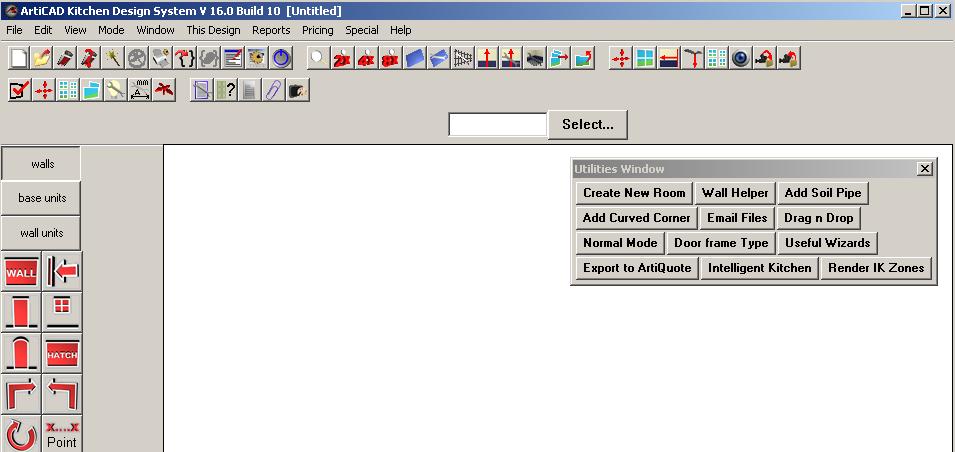Screen dimensions: 955x452
Task: Click the Email Files button
Action: (x=737, y=217)
